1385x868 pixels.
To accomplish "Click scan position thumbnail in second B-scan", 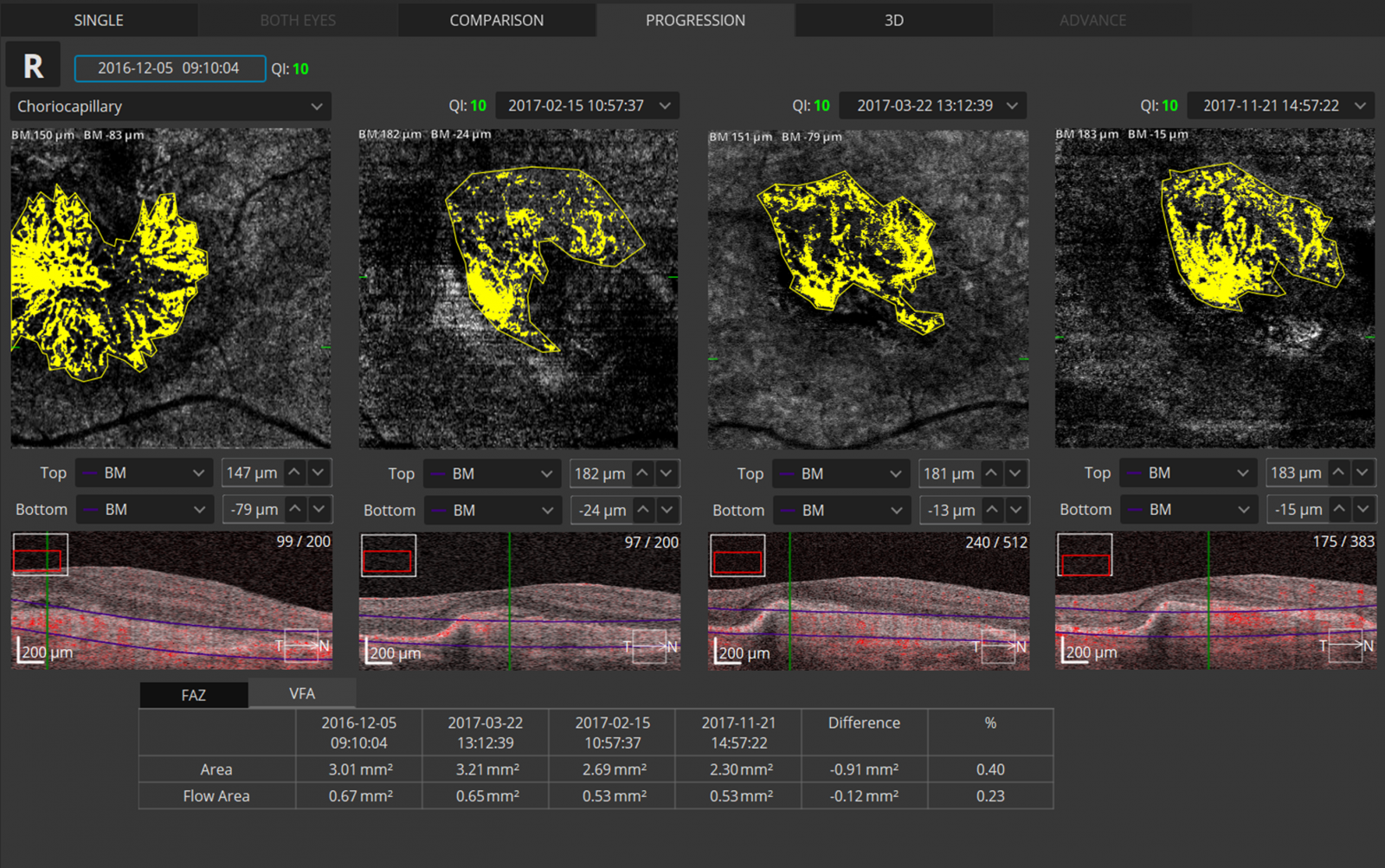I will pyautogui.click(x=388, y=555).
